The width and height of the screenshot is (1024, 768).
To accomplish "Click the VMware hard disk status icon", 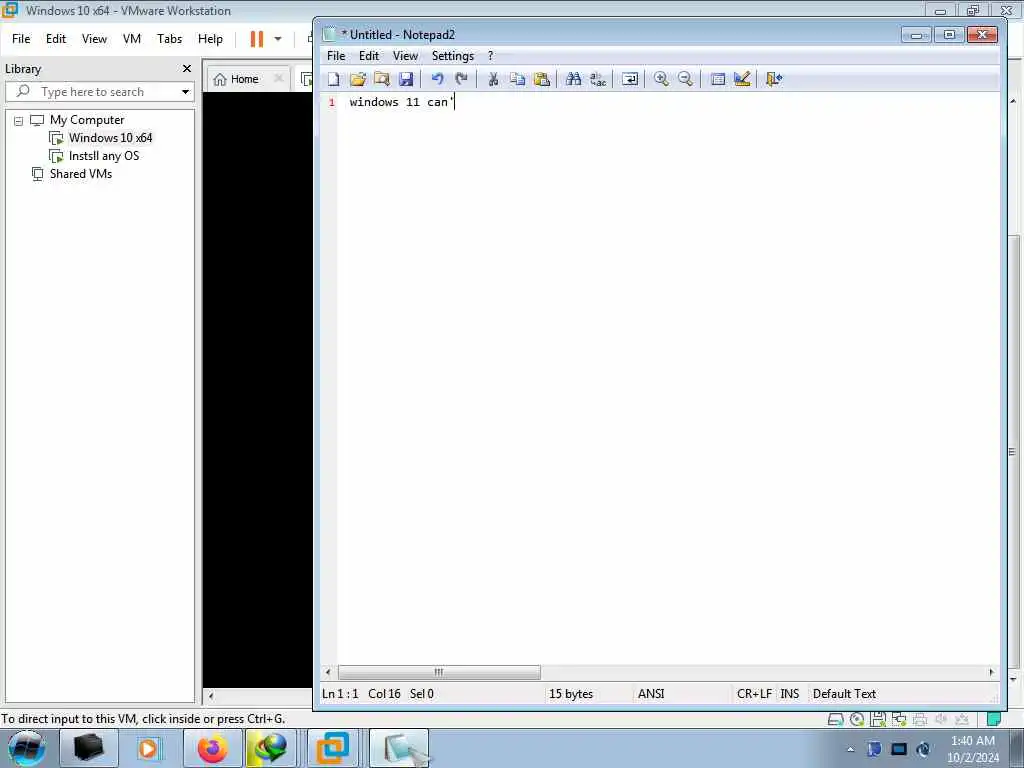I will [x=835, y=719].
